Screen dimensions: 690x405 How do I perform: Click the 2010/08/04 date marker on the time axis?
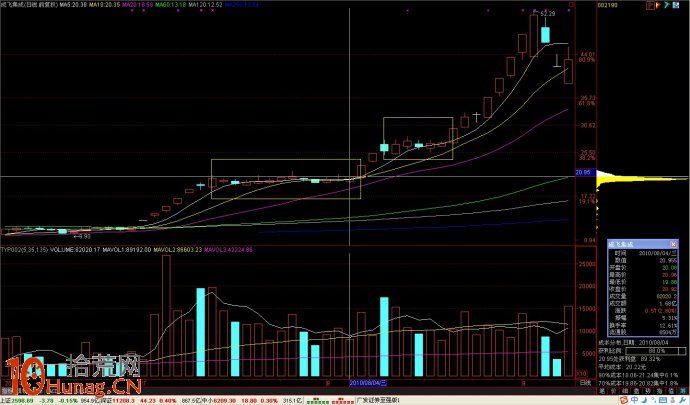[368, 383]
